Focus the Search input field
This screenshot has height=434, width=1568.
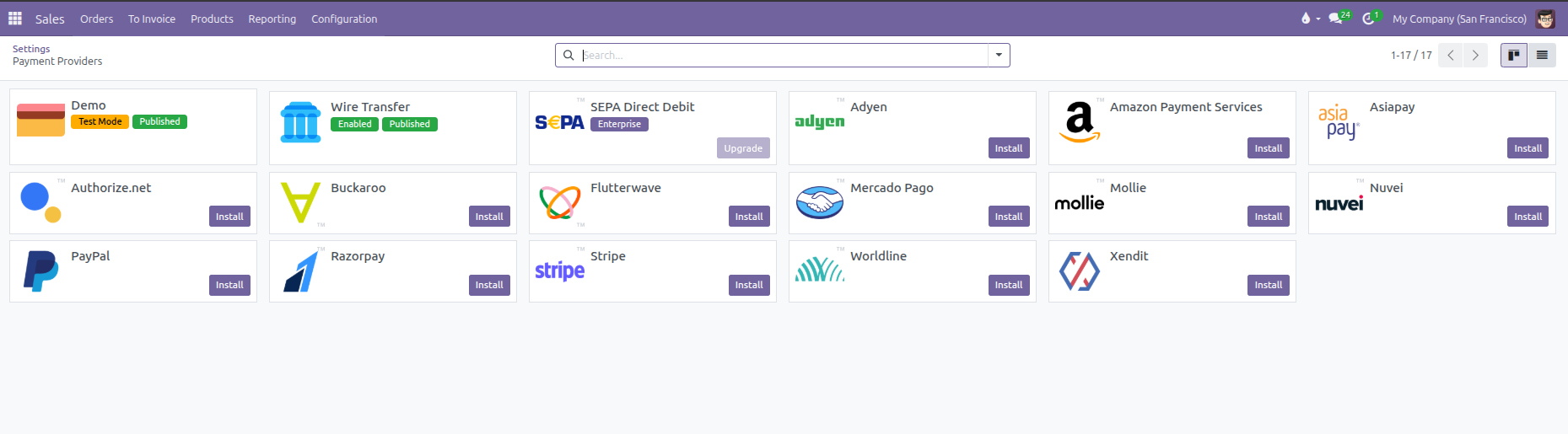pos(784,56)
